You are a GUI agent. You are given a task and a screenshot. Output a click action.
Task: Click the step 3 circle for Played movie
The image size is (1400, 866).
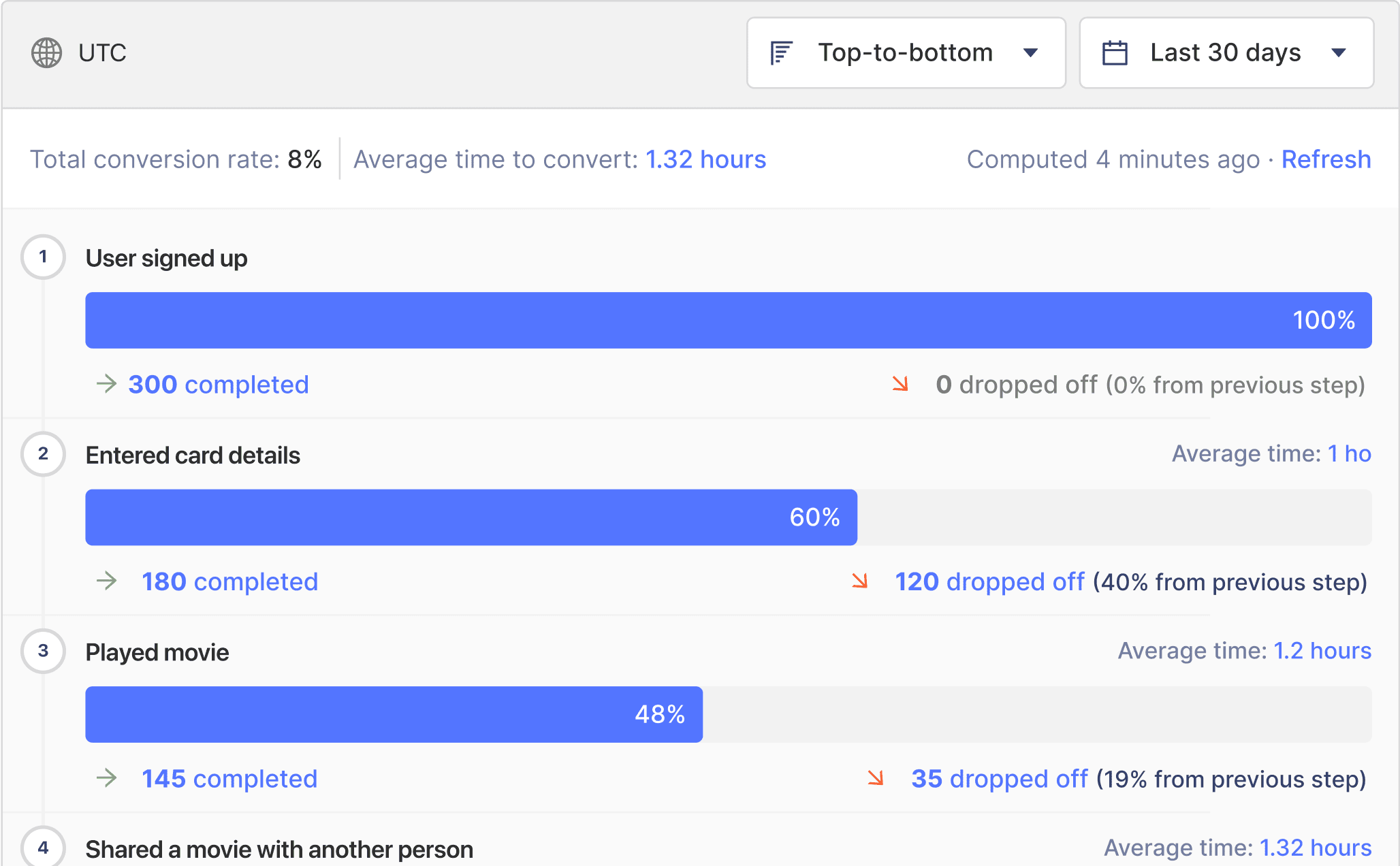43,652
